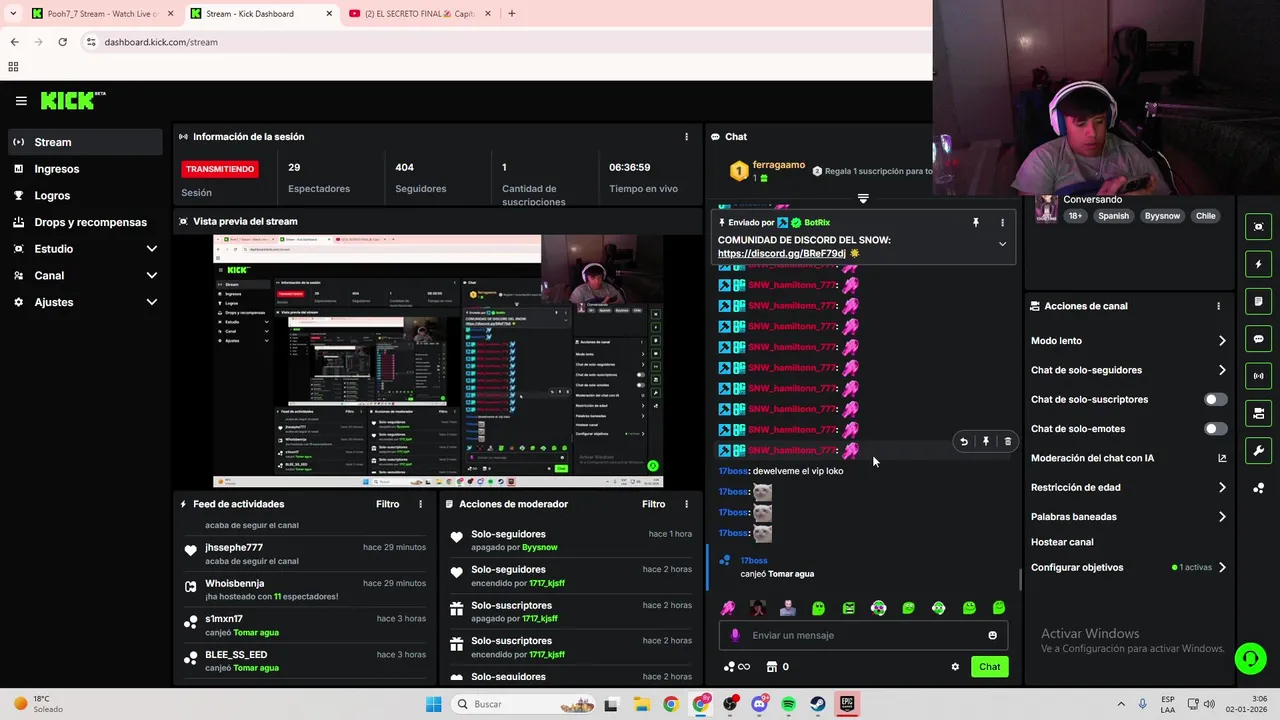Open Filtro in Acciones de moderador
This screenshot has width=1280, height=720.
tap(654, 504)
